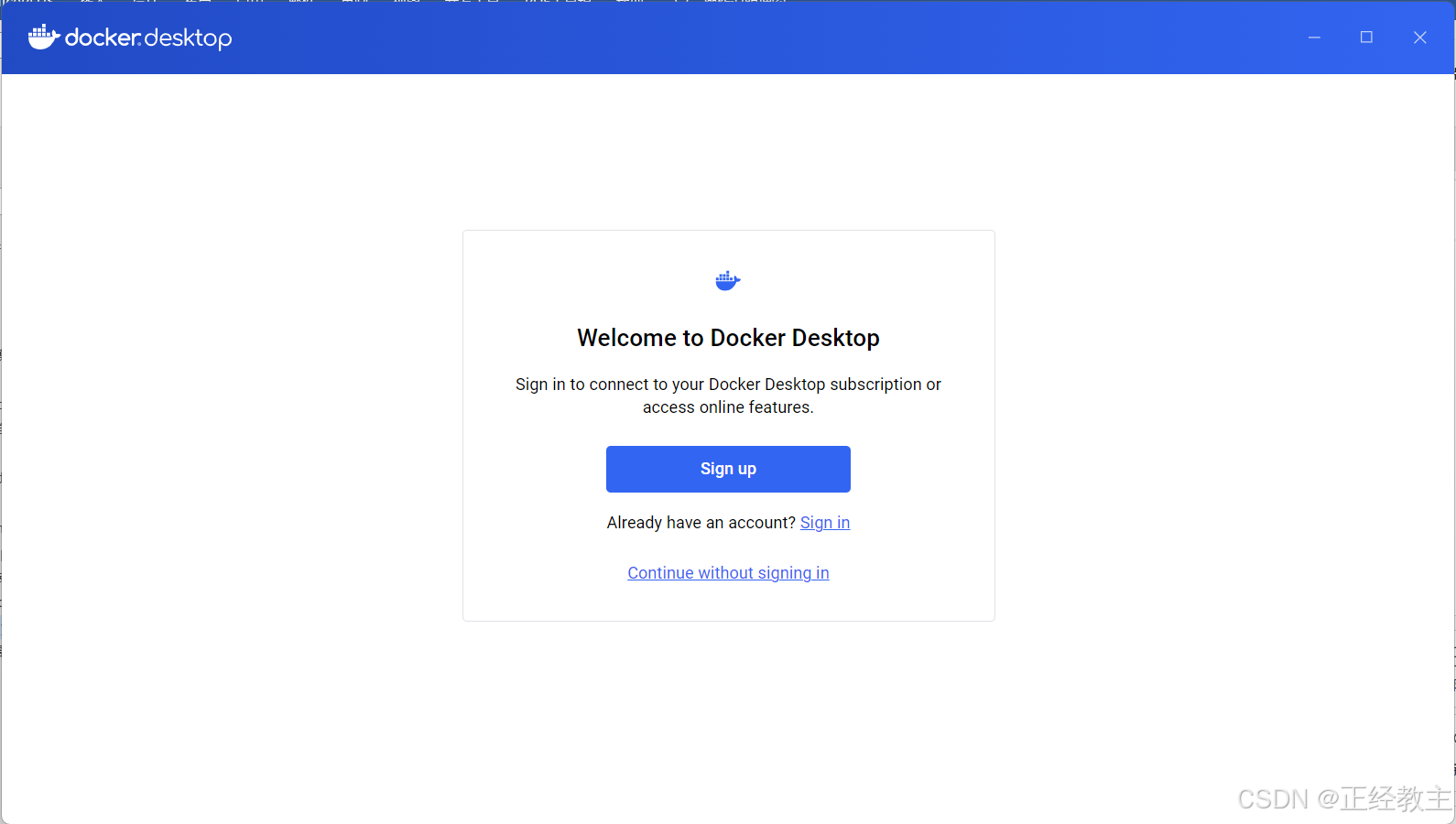The height and width of the screenshot is (824, 1456).
Task: Close the Docker Desktop window
Action: pos(1419,38)
